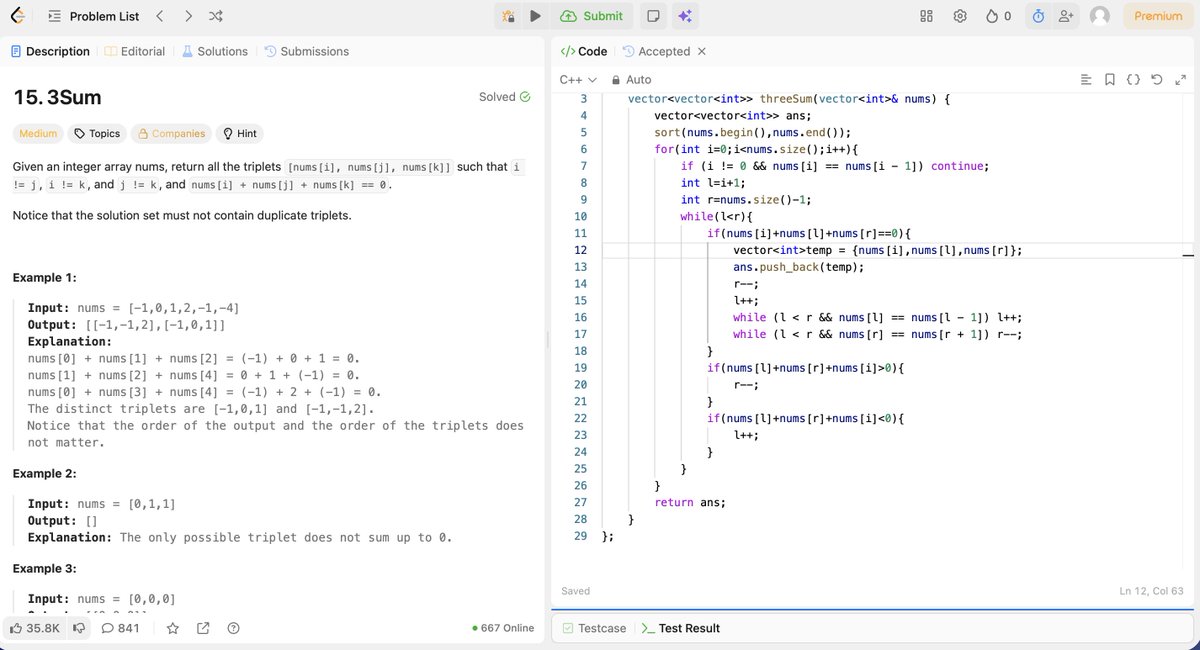
Task: Click the code line 'return ans;'
Action: [690, 502]
